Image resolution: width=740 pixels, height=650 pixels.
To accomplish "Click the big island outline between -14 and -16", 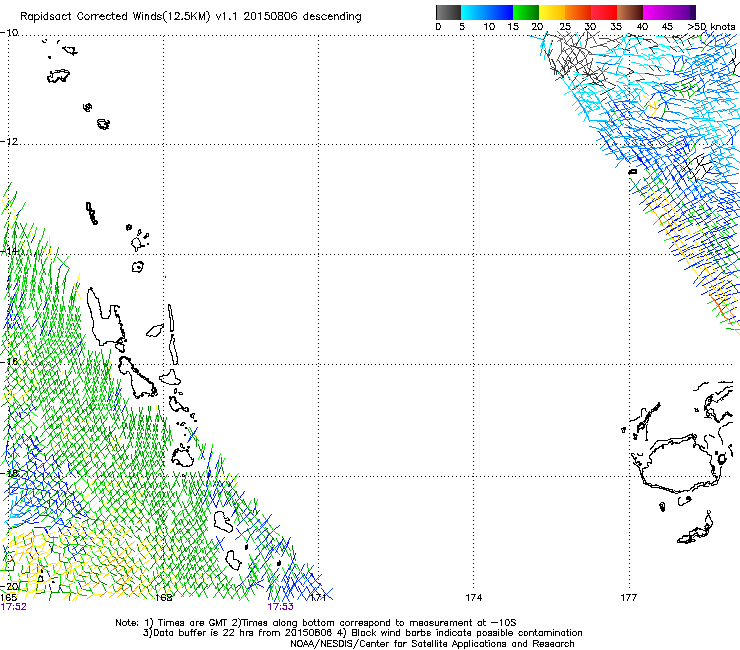I will 105,317.
